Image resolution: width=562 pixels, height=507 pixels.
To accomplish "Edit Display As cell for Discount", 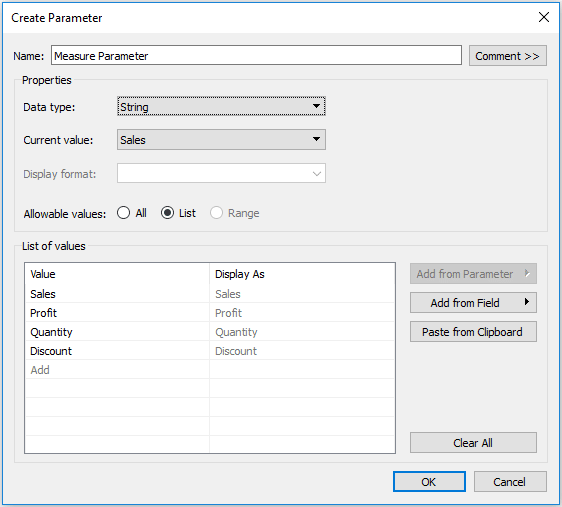I will 302,351.
